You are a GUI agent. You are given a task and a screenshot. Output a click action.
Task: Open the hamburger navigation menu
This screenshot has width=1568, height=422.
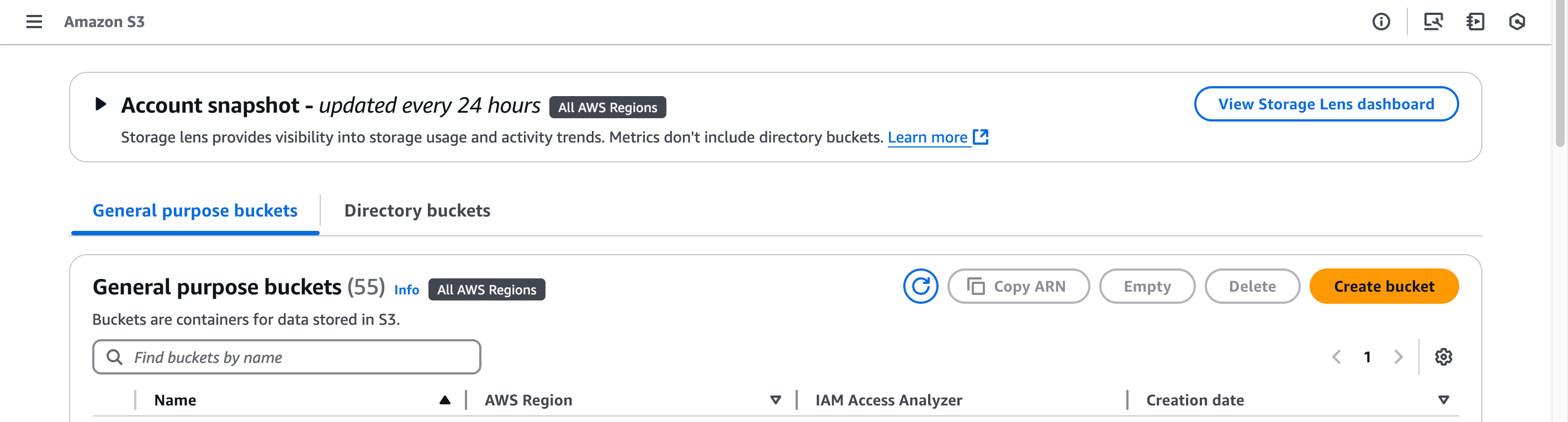(34, 22)
